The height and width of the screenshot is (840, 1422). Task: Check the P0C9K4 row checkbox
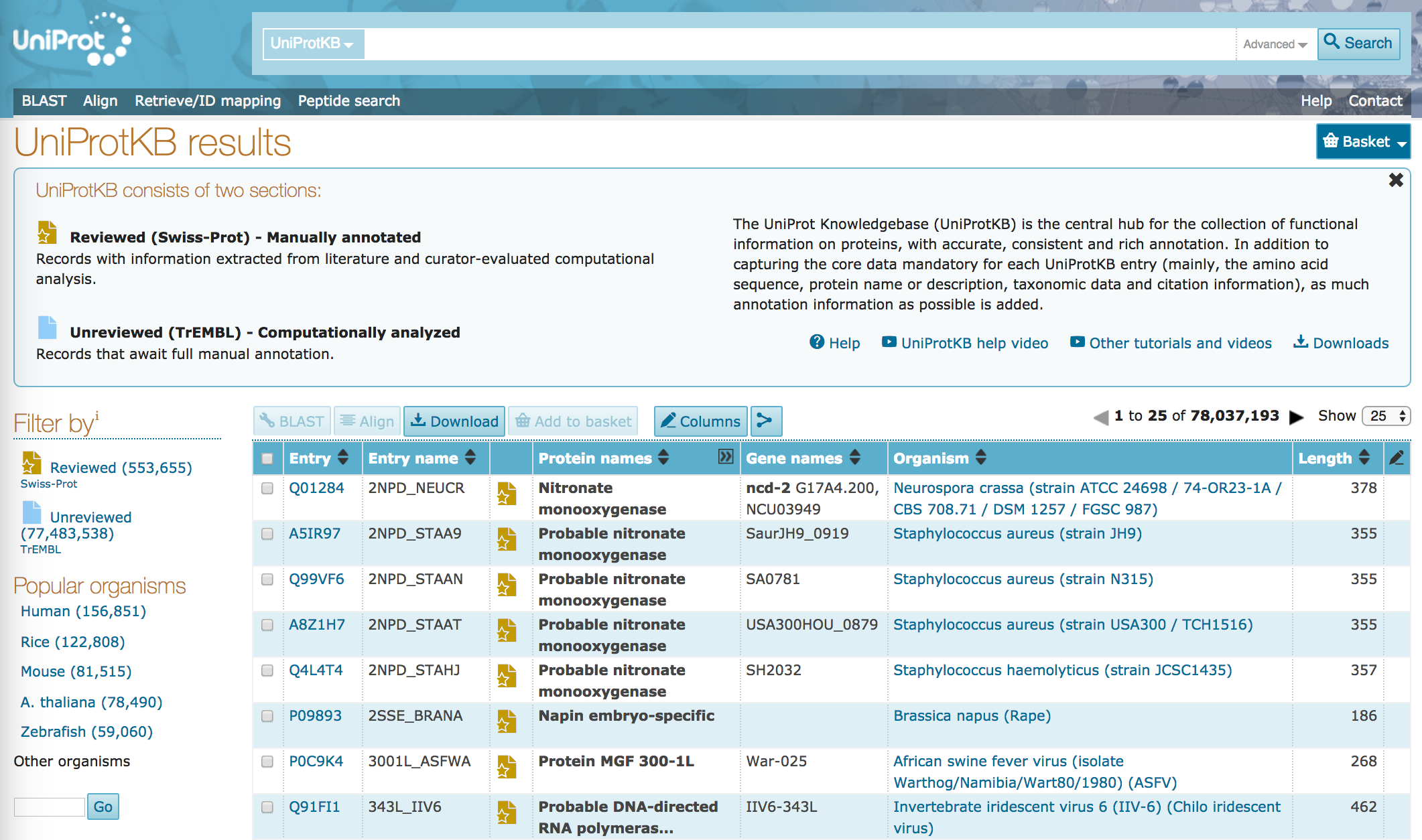(267, 762)
